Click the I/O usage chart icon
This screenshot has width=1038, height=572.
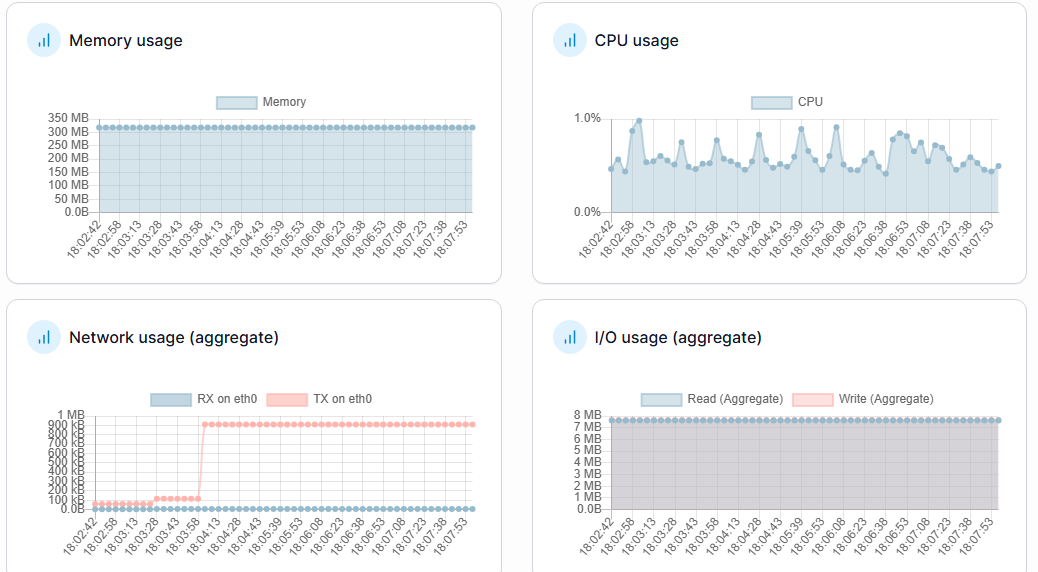[570, 338]
